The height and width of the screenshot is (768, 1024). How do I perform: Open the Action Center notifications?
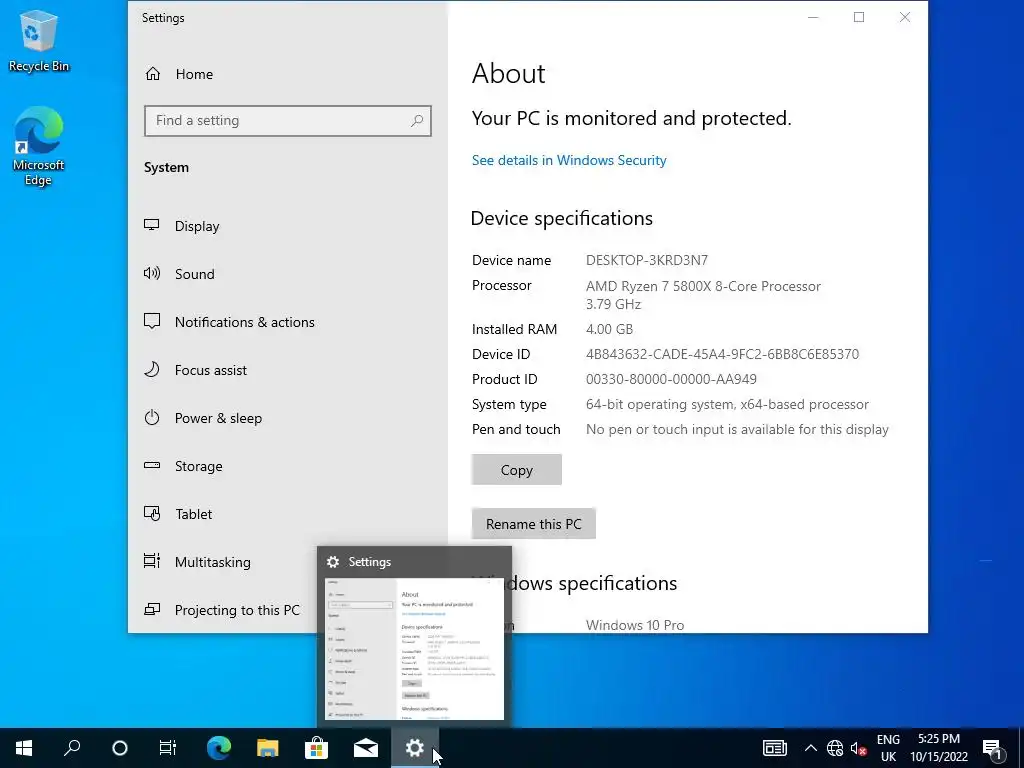993,749
